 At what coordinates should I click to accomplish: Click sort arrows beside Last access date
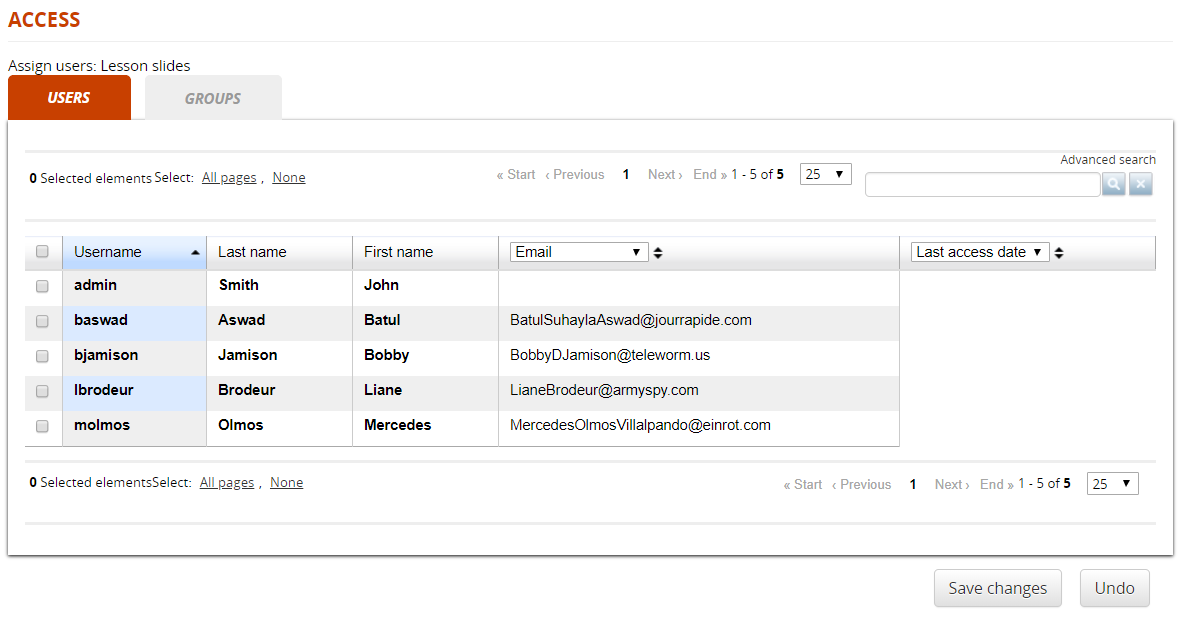pos(1059,253)
